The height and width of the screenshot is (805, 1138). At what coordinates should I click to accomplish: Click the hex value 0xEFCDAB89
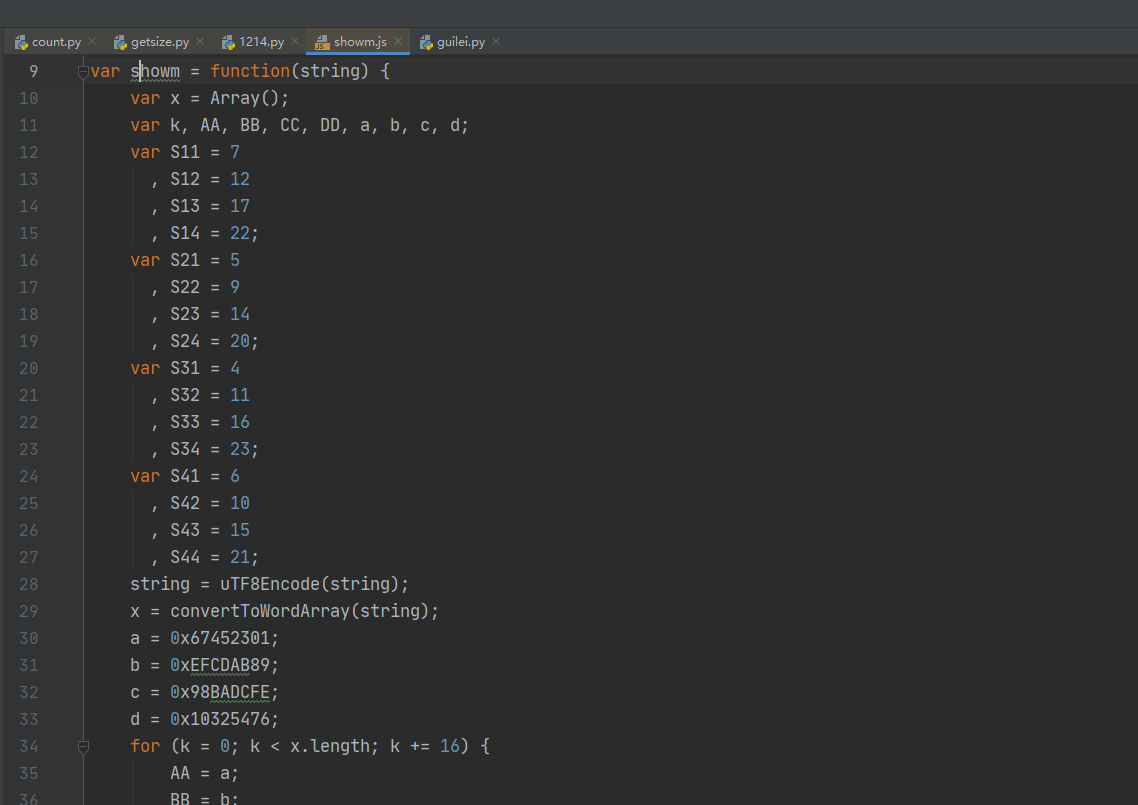[x=220, y=665]
